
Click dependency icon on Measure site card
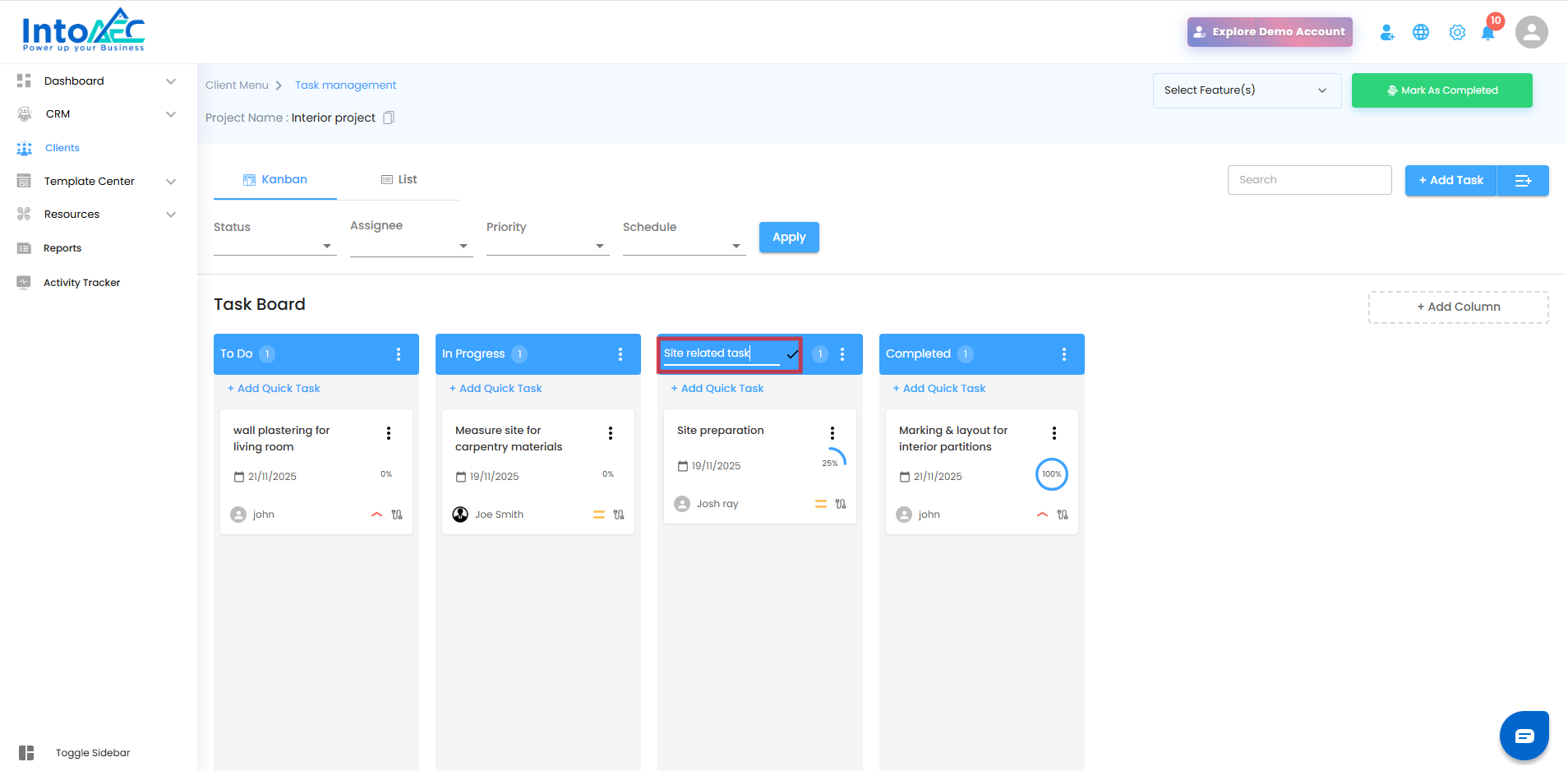click(619, 515)
